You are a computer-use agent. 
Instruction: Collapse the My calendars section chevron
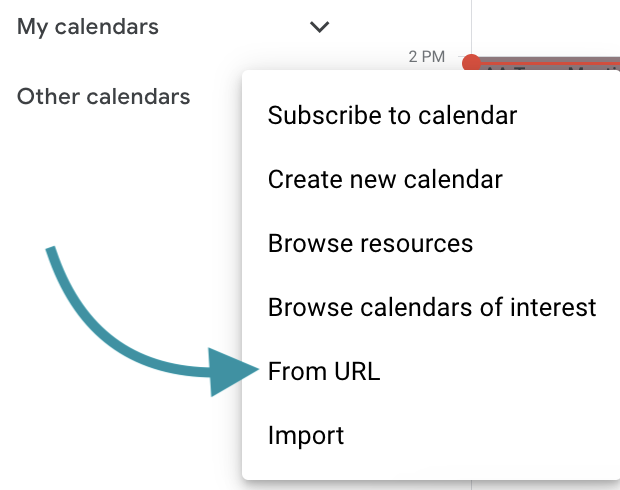click(x=319, y=27)
